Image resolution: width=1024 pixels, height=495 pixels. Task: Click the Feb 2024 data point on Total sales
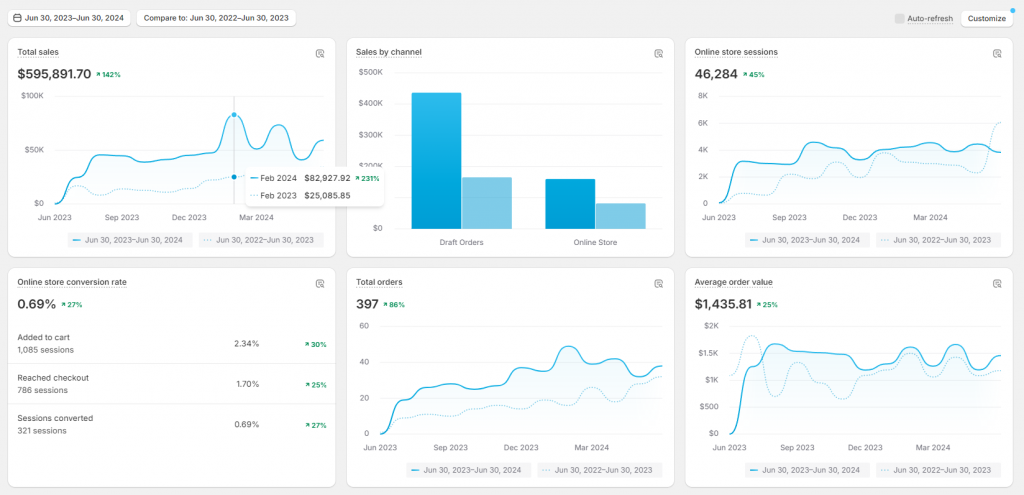click(234, 115)
